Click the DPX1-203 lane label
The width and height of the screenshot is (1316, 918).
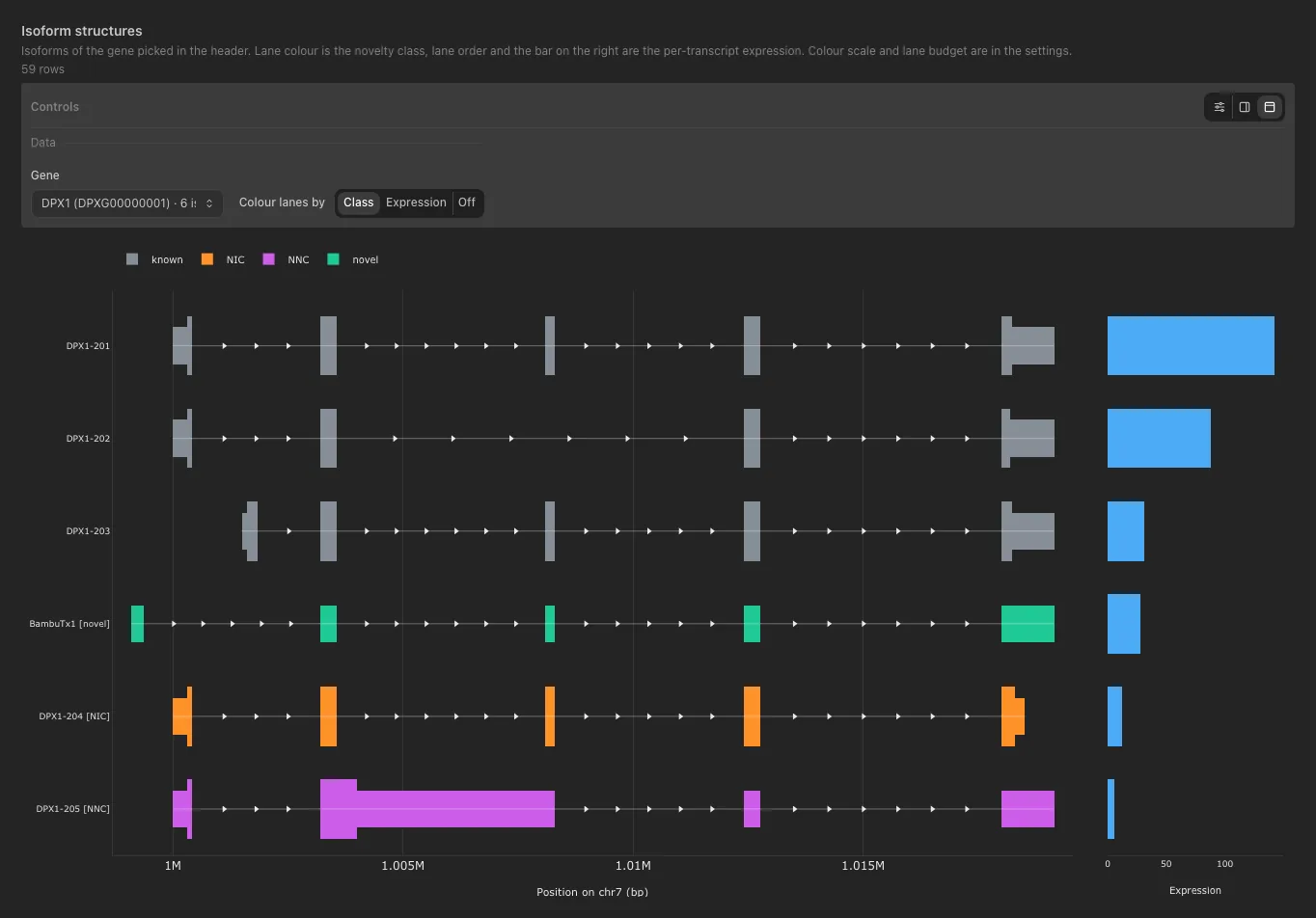click(88, 531)
